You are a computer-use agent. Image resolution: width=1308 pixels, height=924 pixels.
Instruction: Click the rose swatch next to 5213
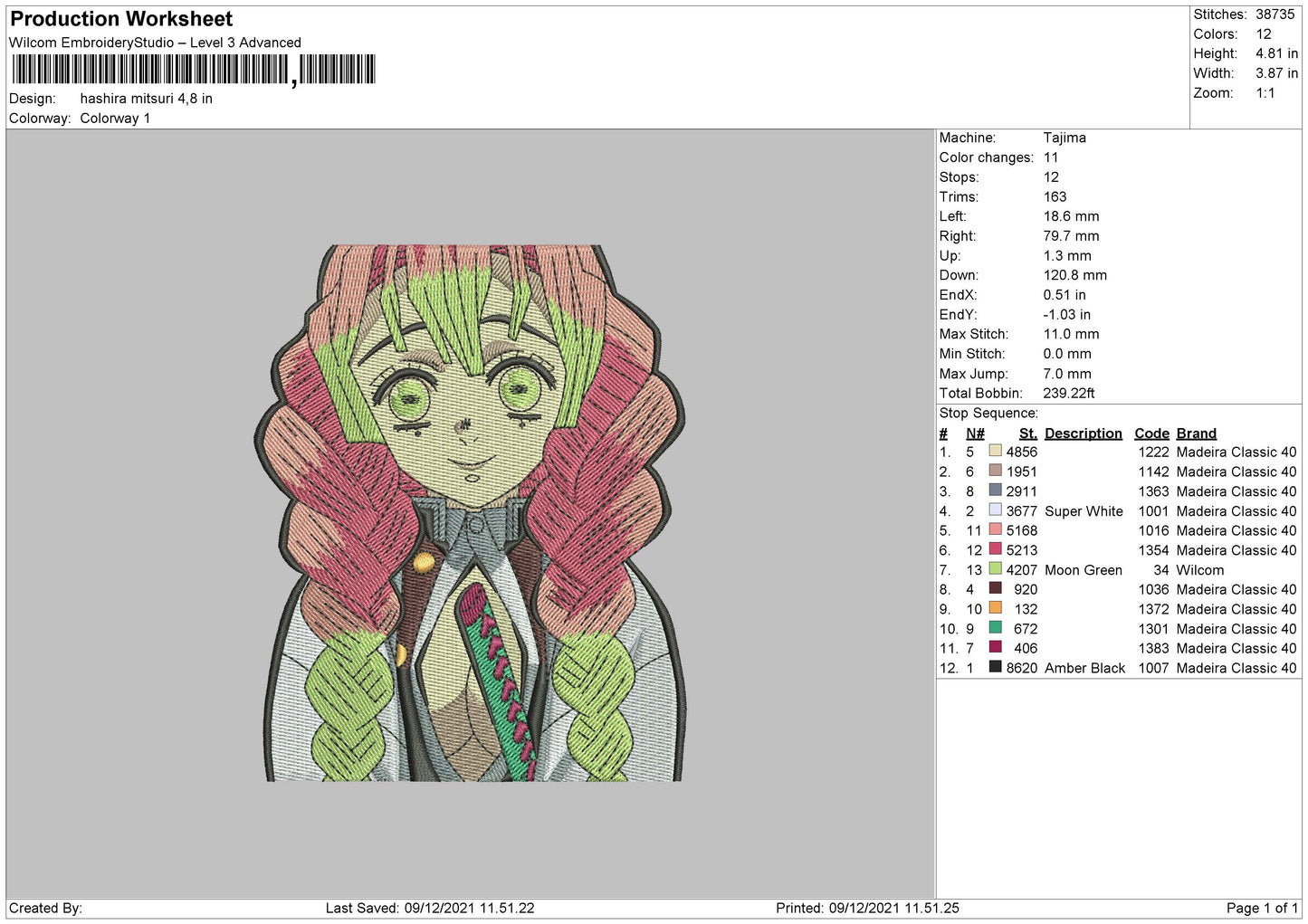coord(996,549)
